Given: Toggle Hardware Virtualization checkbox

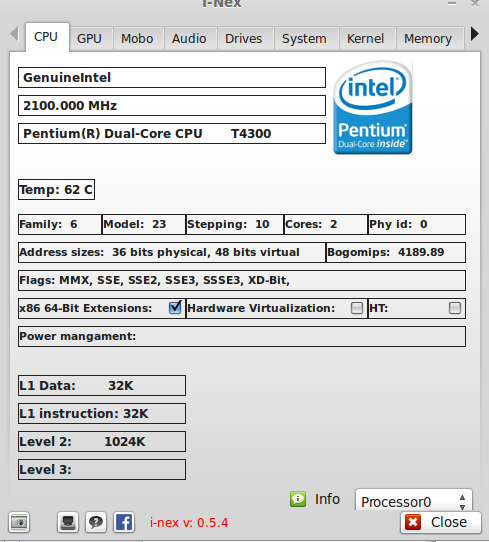Looking at the screenshot, I should (x=357, y=308).
